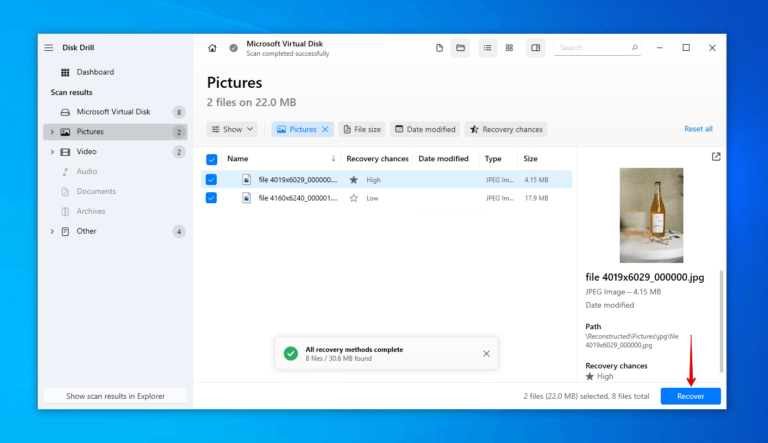Uncheck file 4019x6029_000000 checkbox
Viewport: 768px width, 443px height.
pyautogui.click(x=211, y=180)
